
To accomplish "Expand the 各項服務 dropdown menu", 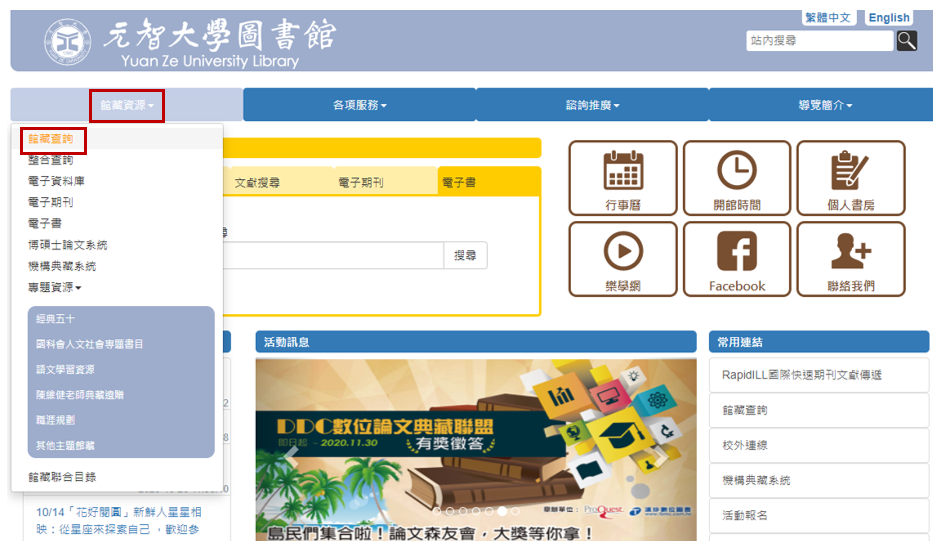I will pos(359,105).
